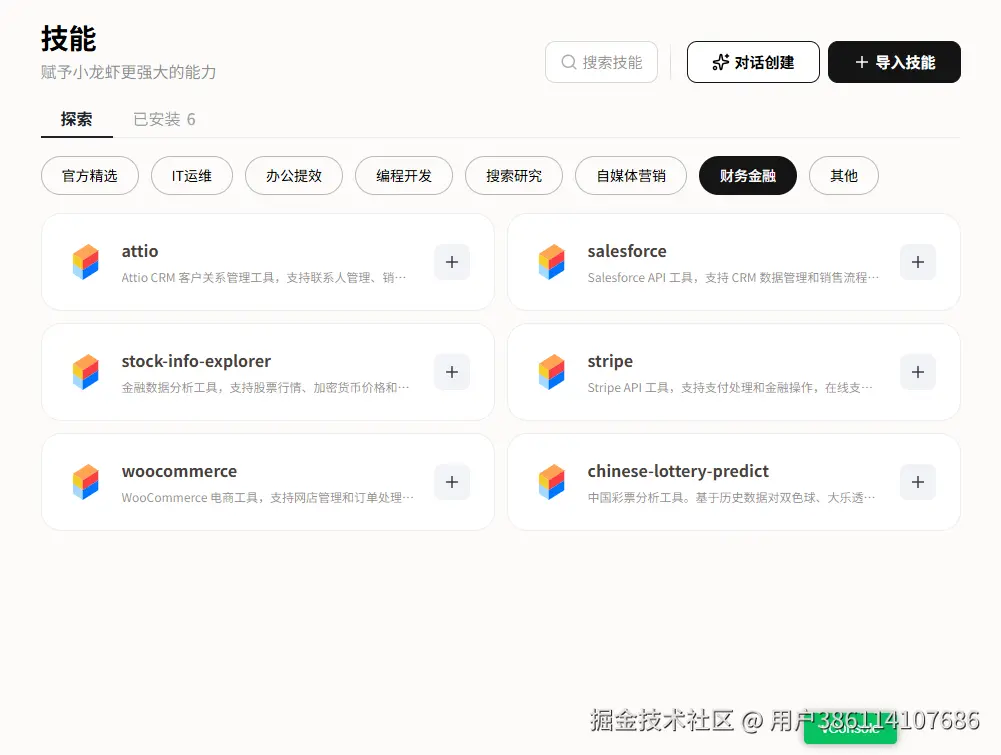The height and width of the screenshot is (755, 1001).
Task: Click the chinese-lottery-predict cube icon
Action: (x=552, y=482)
